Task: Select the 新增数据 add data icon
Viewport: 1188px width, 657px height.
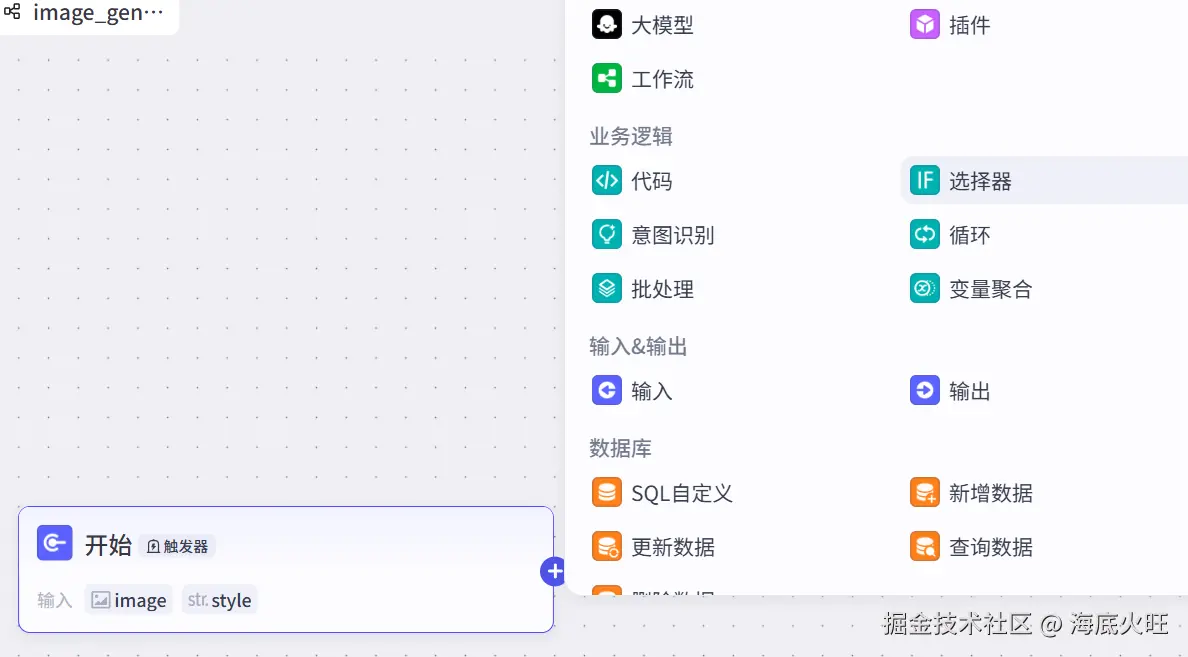Action: coord(925,492)
